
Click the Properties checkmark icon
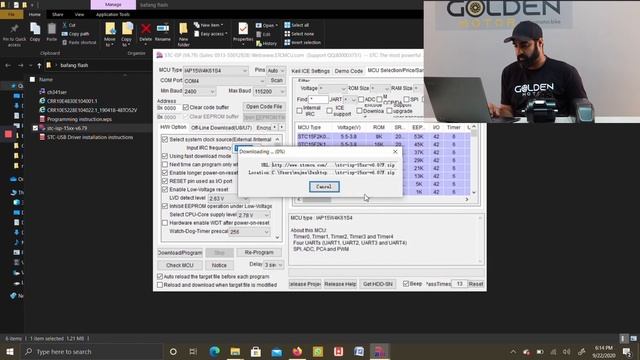tap(243, 29)
